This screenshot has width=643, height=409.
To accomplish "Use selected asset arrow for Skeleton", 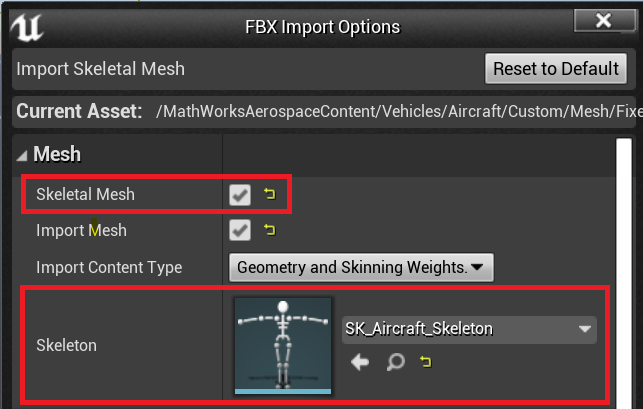I will pyautogui.click(x=360, y=362).
